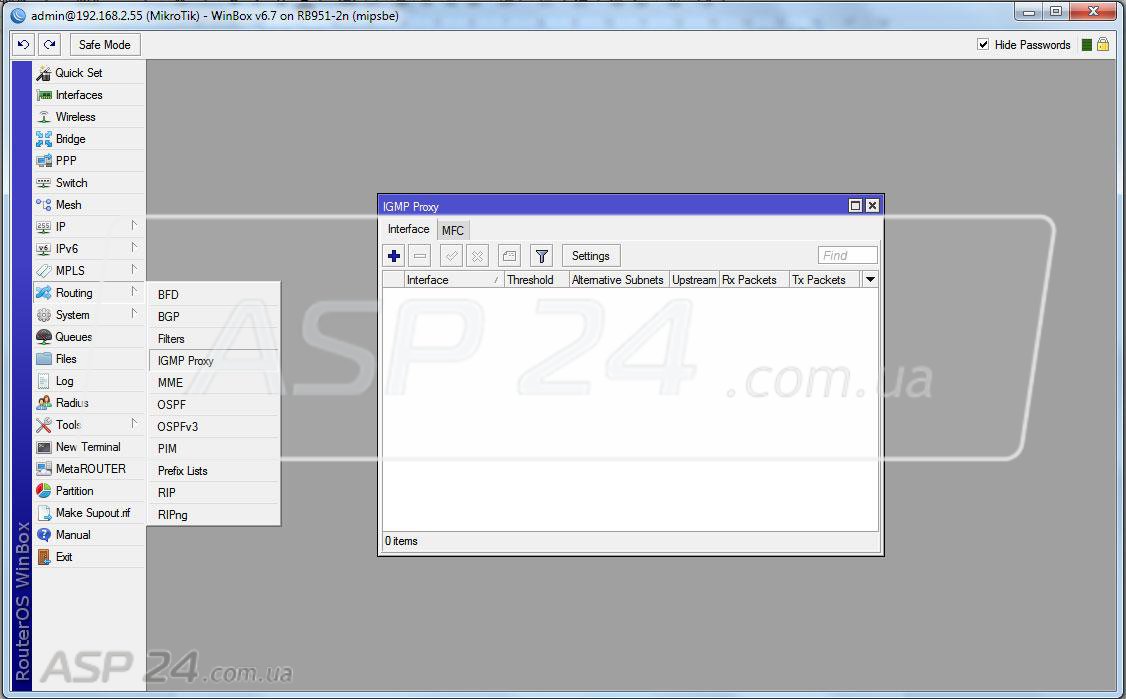Open the Queues section

pos(73,337)
